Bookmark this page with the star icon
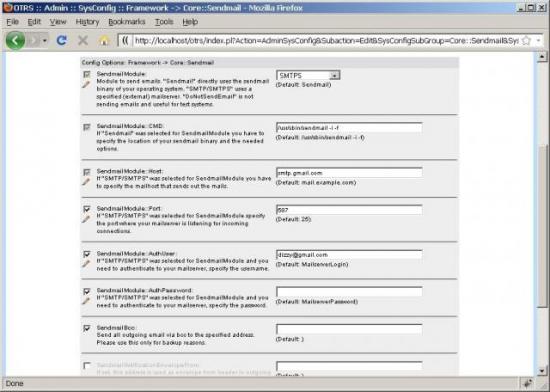The image size is (550, 392). [526, 41]
